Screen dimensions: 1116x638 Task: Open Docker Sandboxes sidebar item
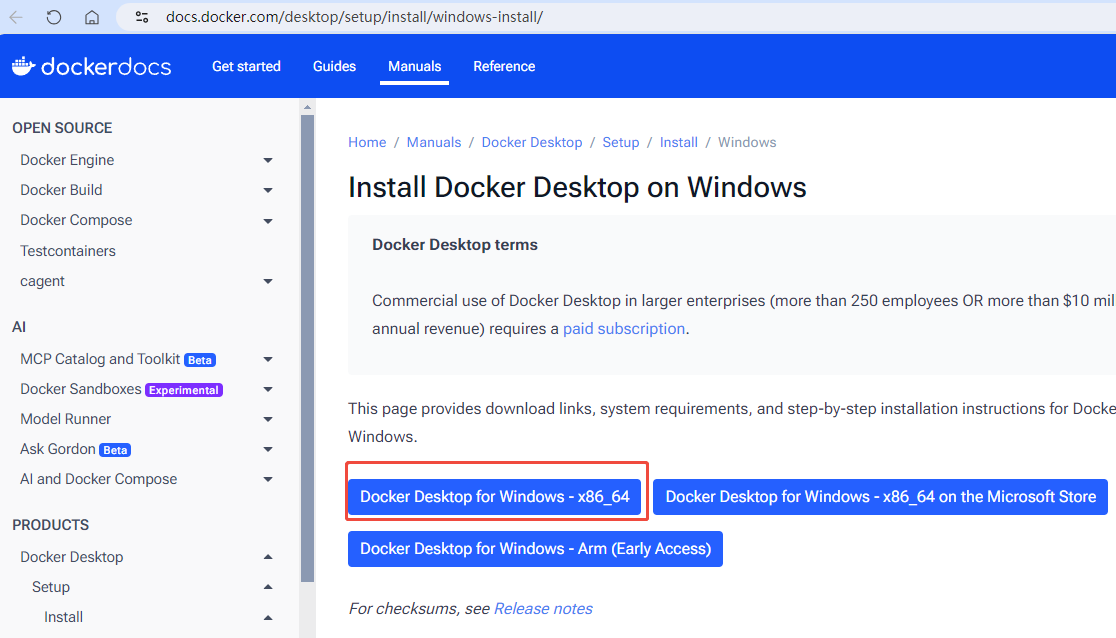click(80, 389)
